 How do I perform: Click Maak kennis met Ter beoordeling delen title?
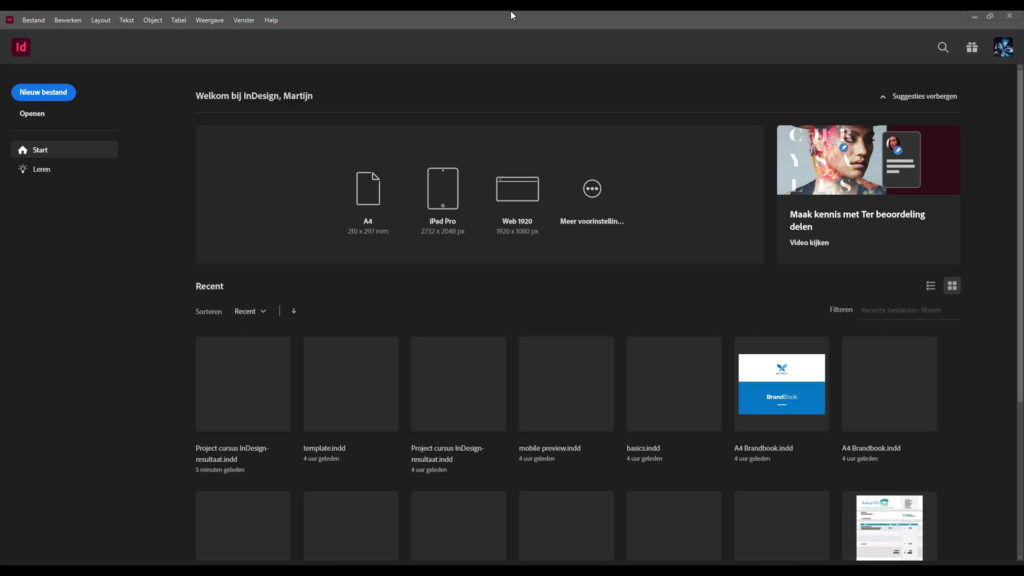(857, 220)
